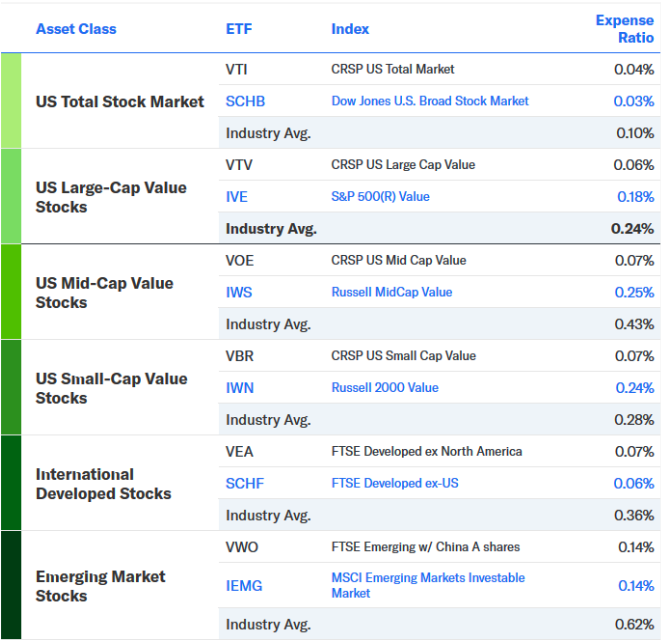Click the International Developed Stocks label
Viewport: 661px width, 640px height.
(103, 484)
